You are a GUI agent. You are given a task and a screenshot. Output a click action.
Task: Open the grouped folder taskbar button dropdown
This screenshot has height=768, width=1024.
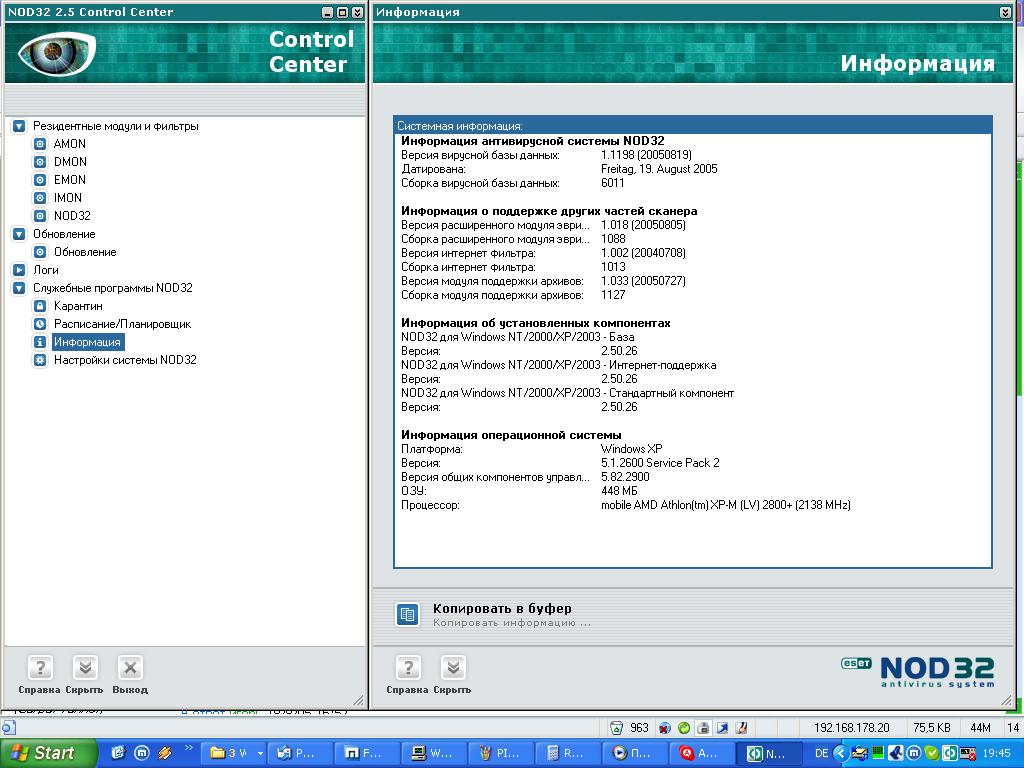(x=260, y=753)
